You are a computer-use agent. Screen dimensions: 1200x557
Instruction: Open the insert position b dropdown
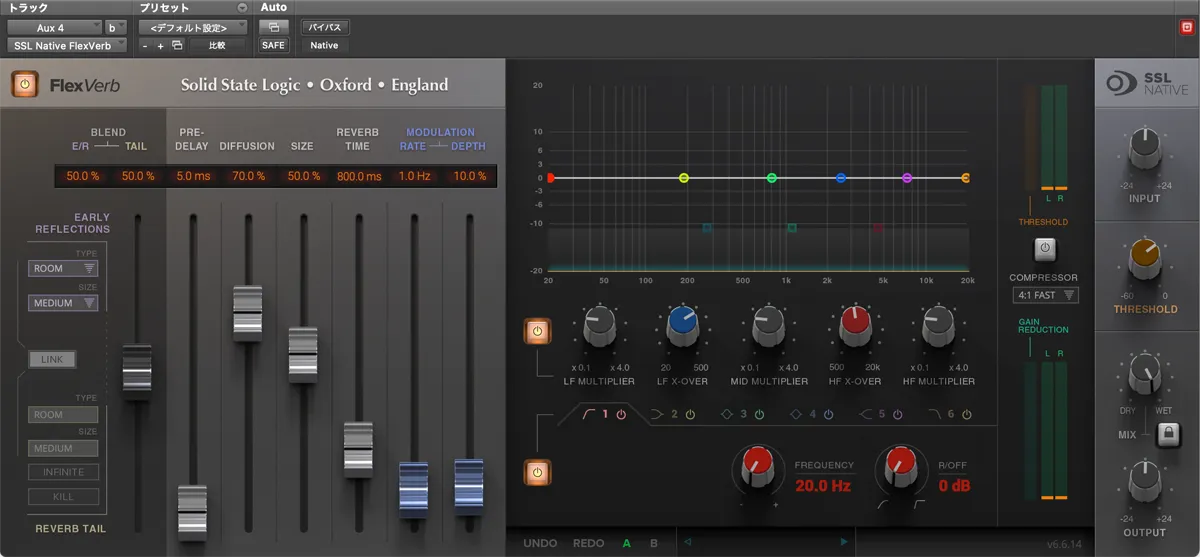[x=116, y=27]
